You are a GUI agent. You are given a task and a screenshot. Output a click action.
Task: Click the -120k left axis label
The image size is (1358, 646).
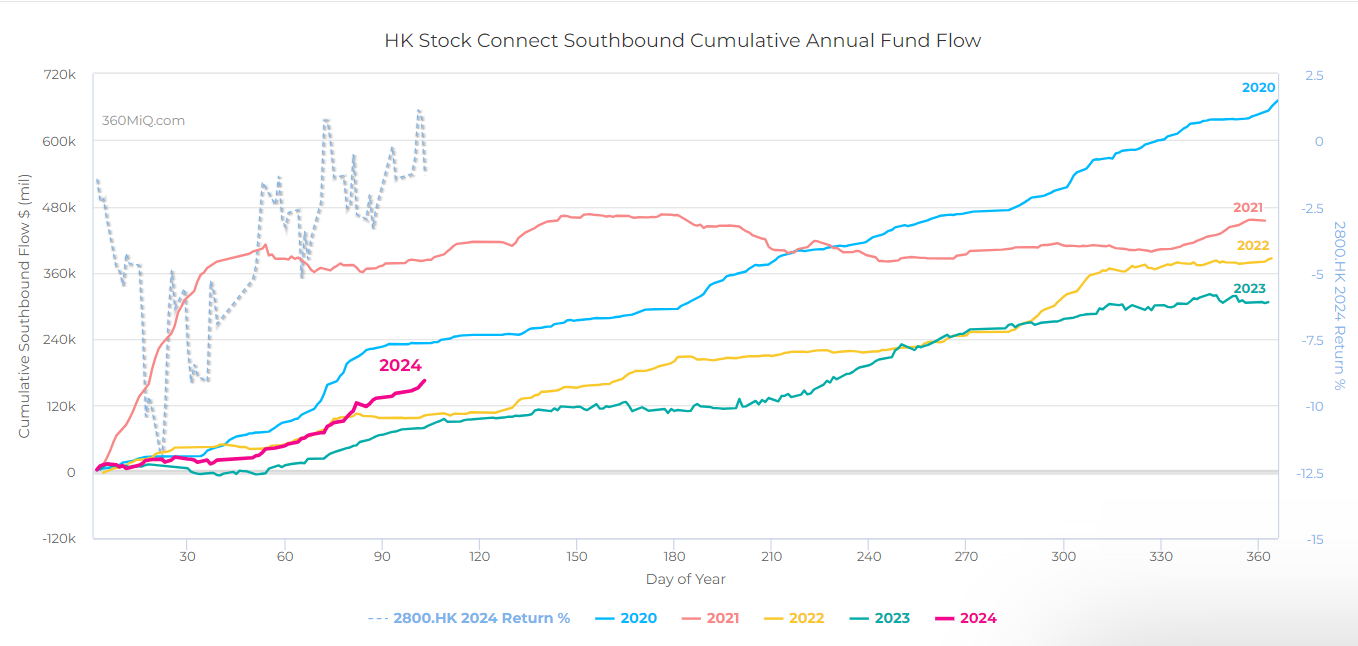point(58,539)
